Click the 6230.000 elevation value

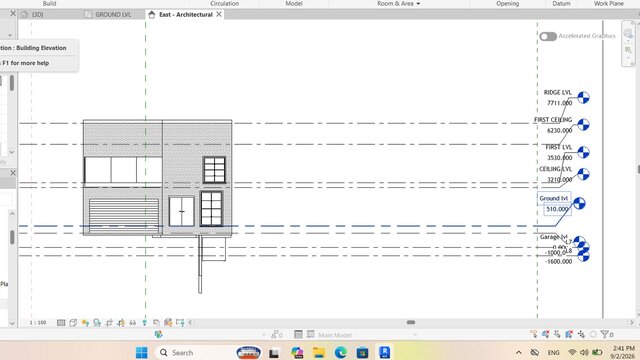[560, 131]
